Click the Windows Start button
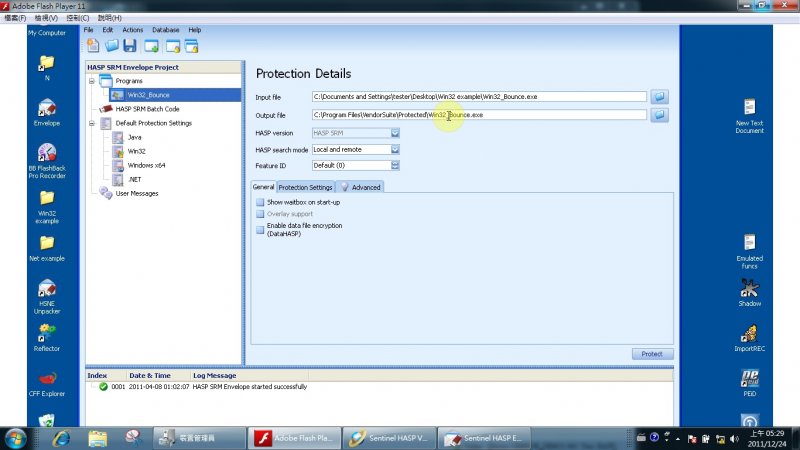 15,438
